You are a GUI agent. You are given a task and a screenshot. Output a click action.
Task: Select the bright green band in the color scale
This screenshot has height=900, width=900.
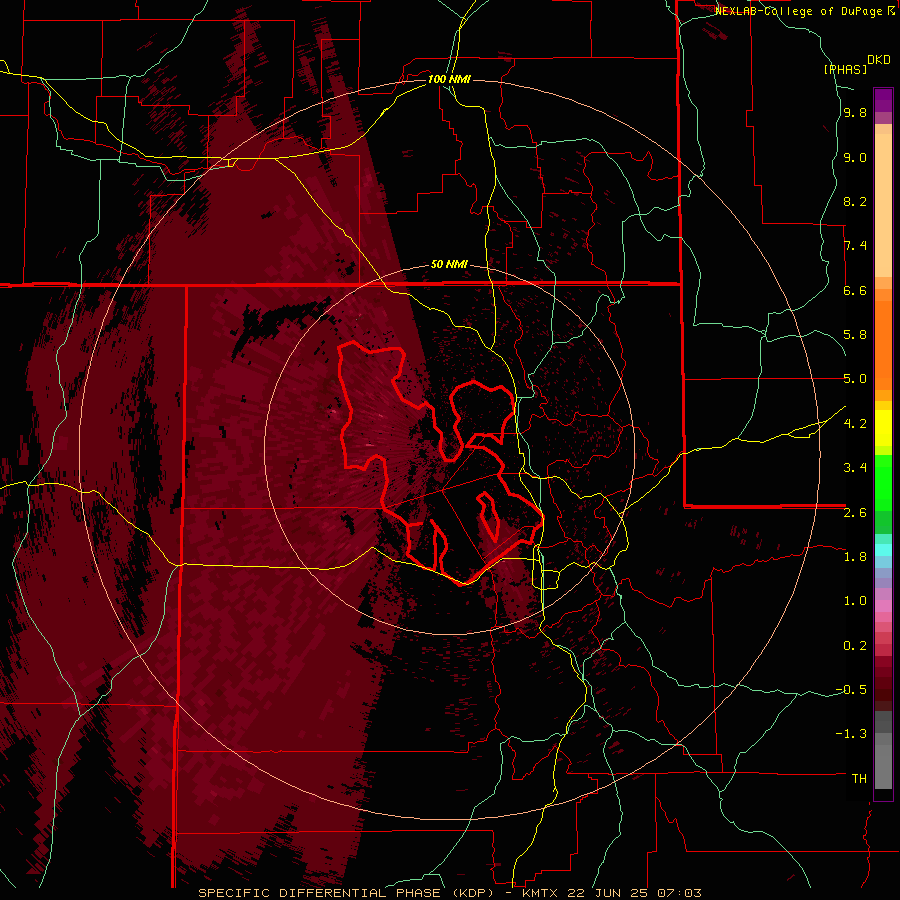(883, 482)
